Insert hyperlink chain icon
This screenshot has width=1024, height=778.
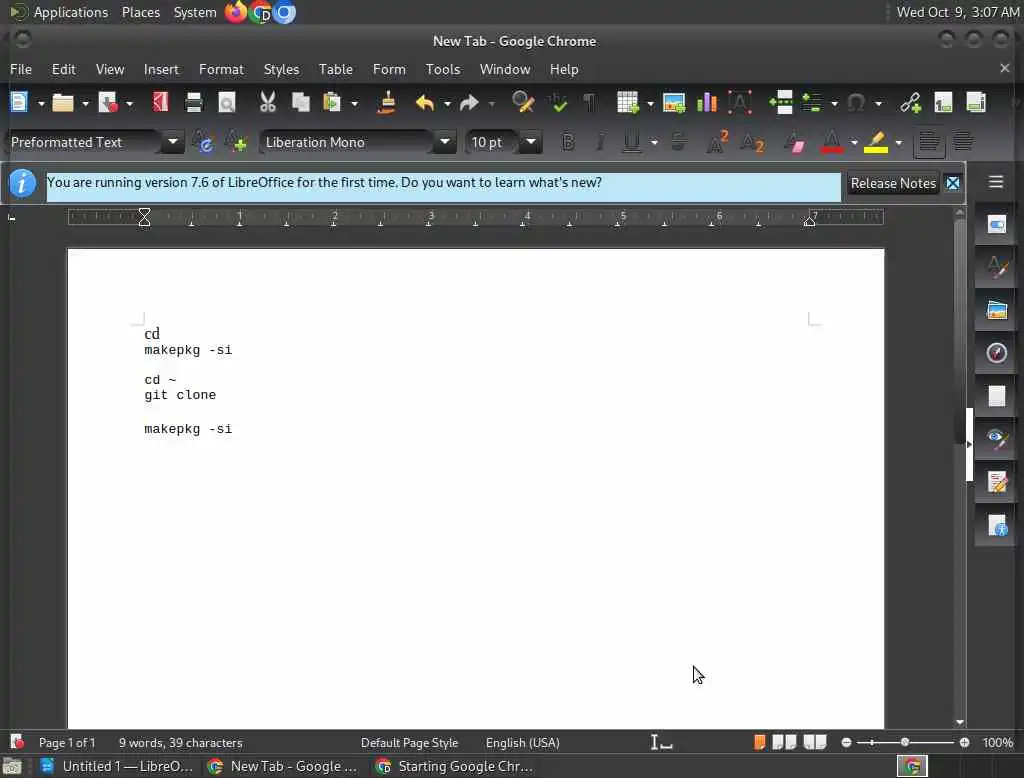click(x=910, y=103)
